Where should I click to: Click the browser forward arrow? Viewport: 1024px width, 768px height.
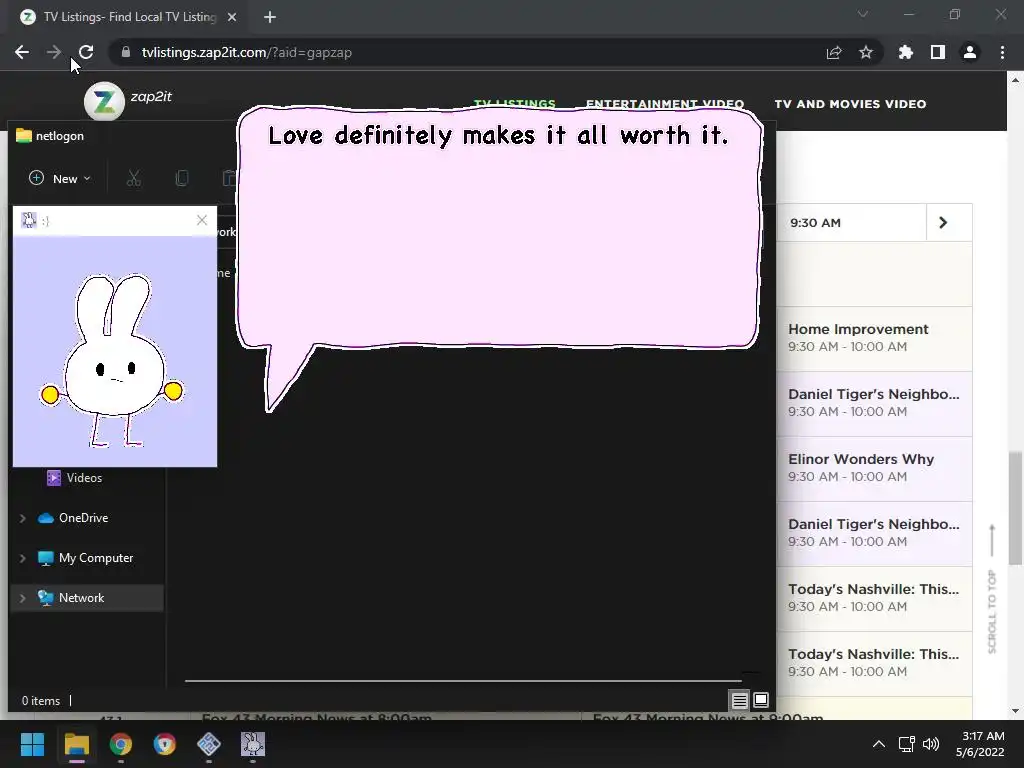point(54,52)
